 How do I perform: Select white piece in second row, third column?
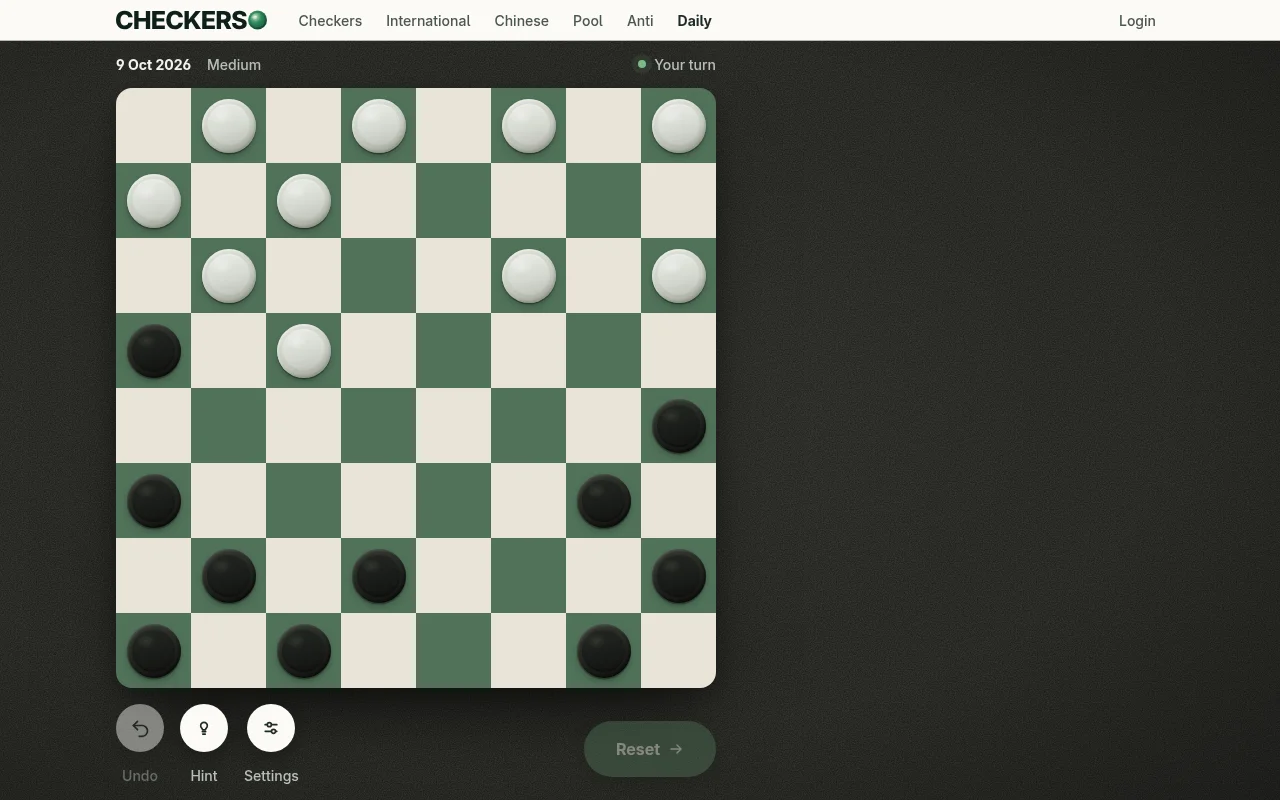point(304,201)
